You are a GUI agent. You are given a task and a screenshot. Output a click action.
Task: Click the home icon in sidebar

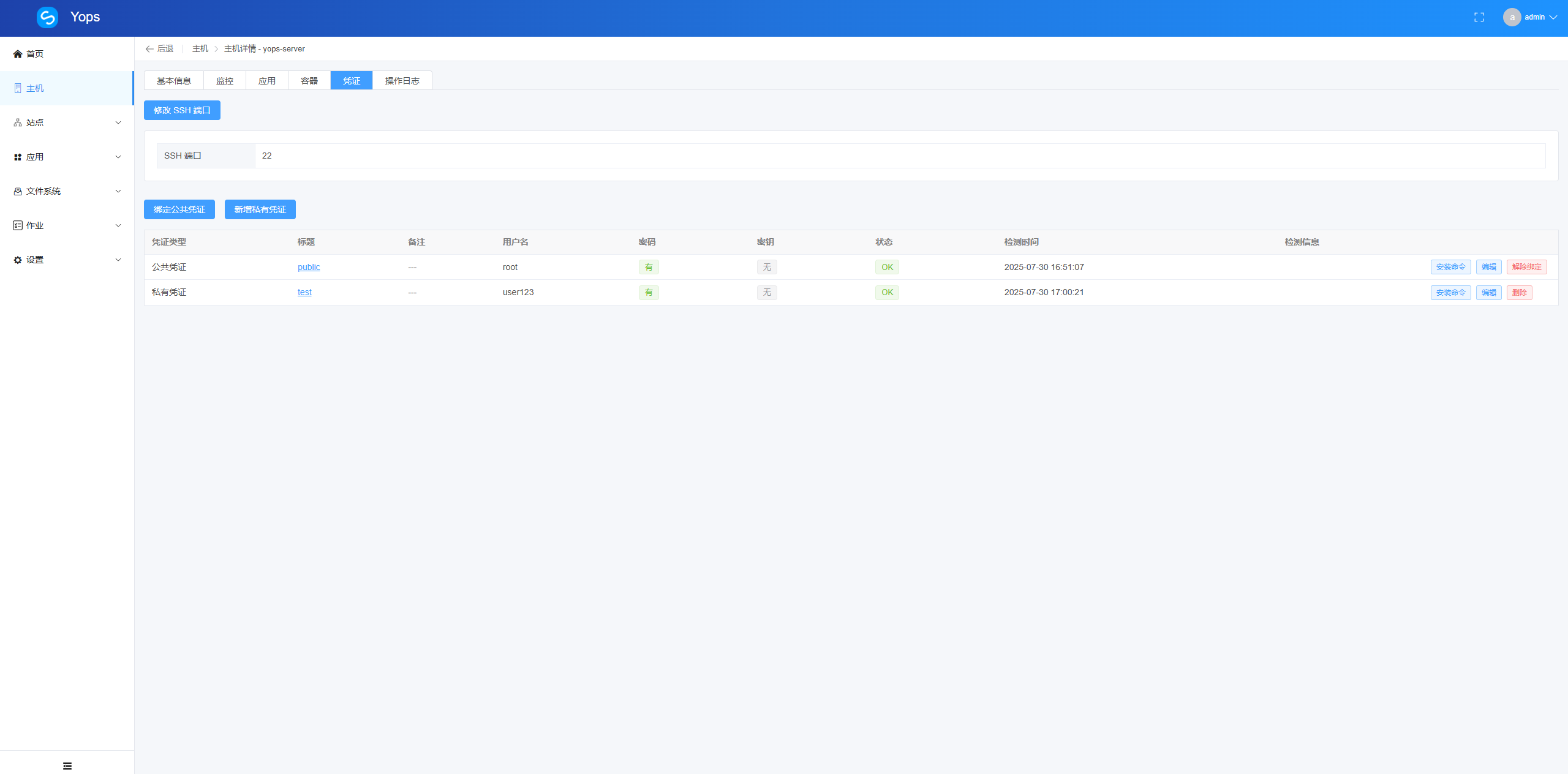(x=18, y=54)
